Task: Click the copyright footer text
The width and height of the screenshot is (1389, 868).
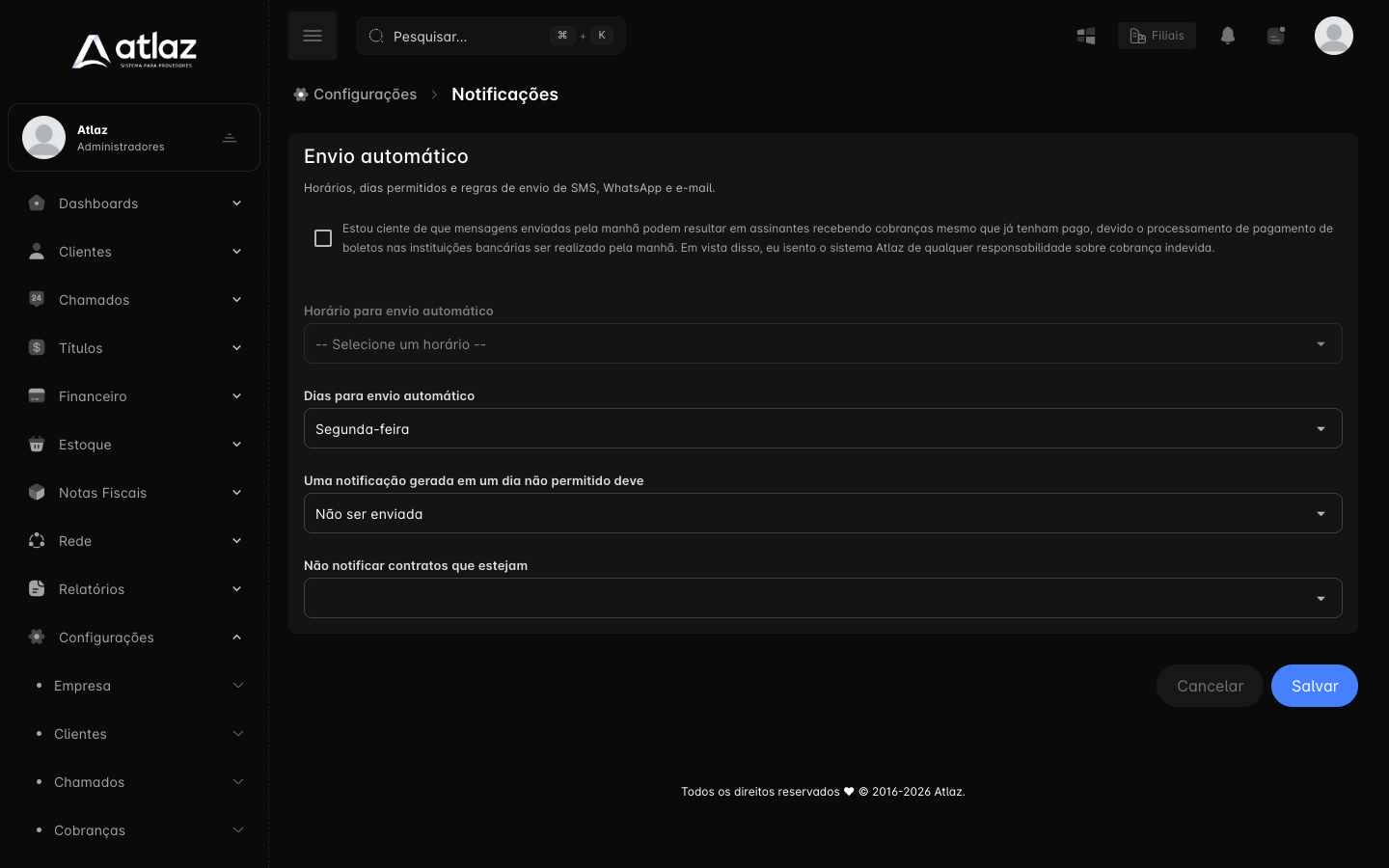Action: (x=823, y=792)
